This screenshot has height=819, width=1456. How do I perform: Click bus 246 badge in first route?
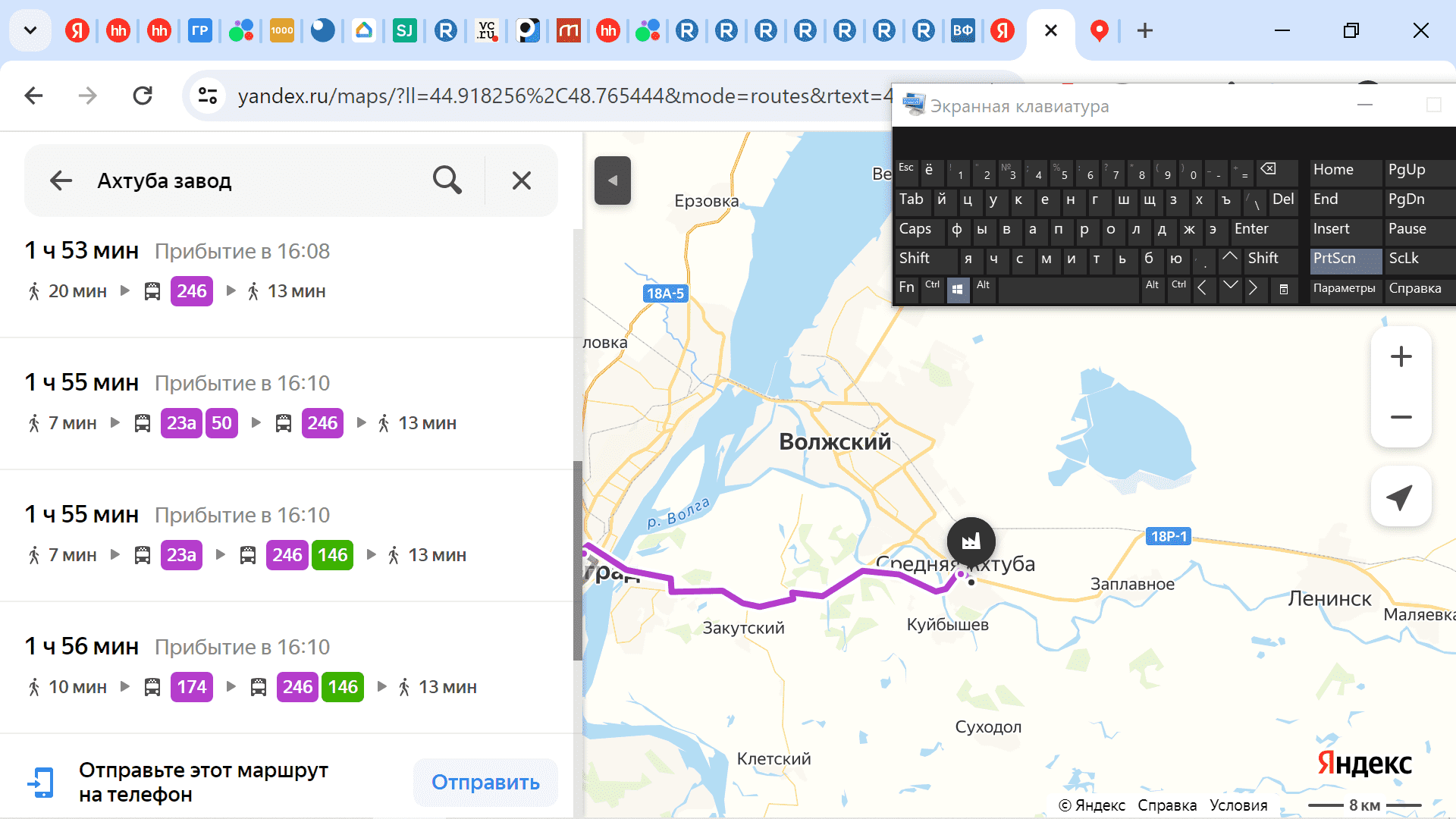tap(192, 291)
